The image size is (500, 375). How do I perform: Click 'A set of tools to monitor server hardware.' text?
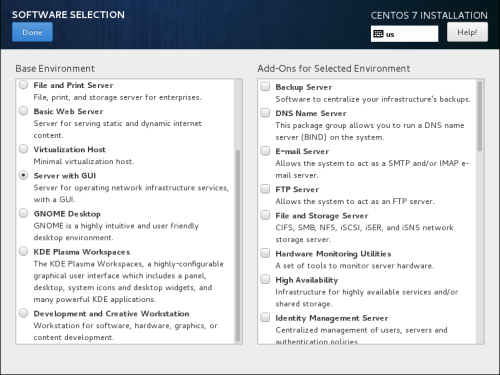(x=355, y=266)
